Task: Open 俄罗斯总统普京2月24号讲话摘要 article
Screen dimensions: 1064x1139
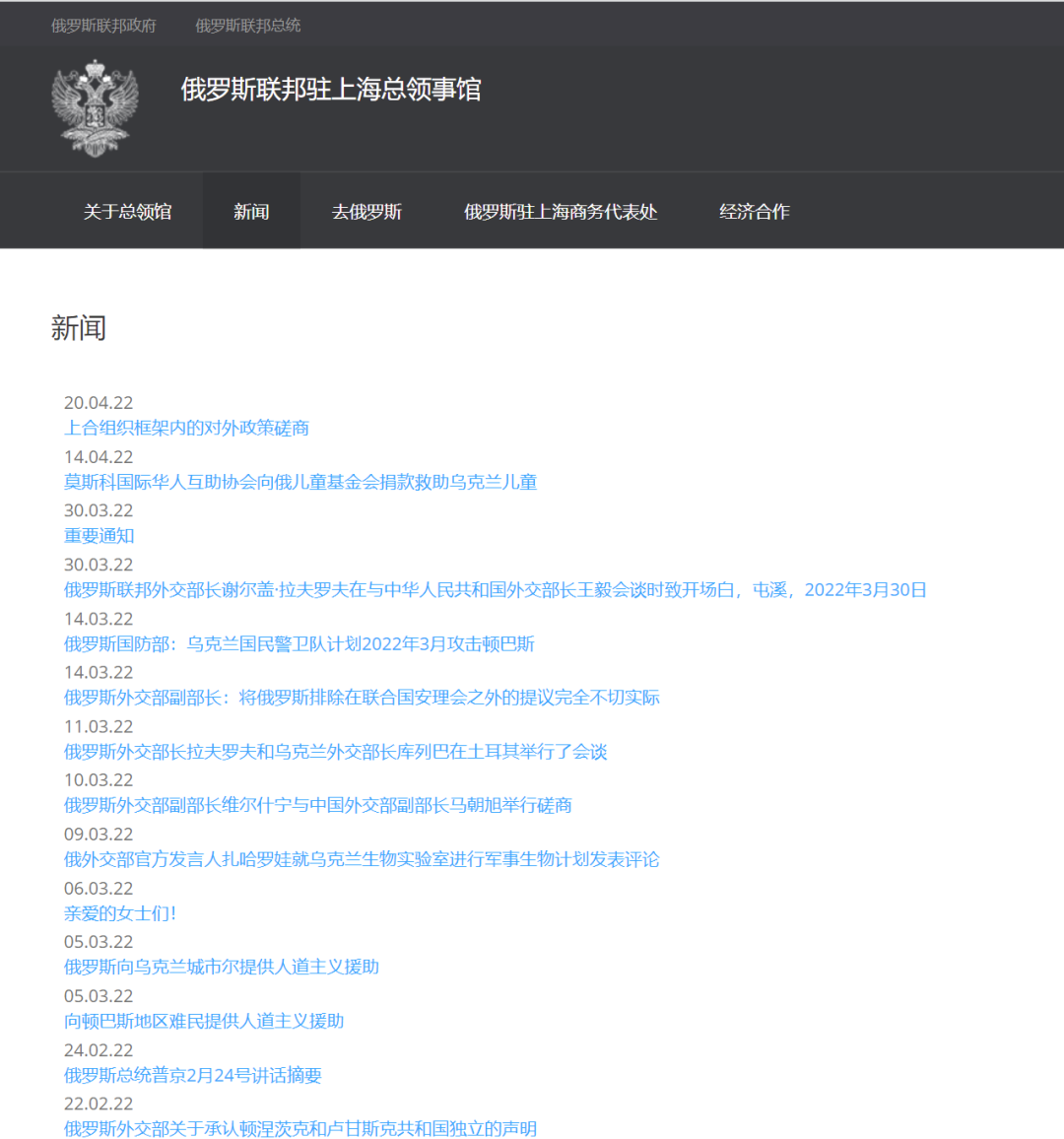Action: [192, 1075]
